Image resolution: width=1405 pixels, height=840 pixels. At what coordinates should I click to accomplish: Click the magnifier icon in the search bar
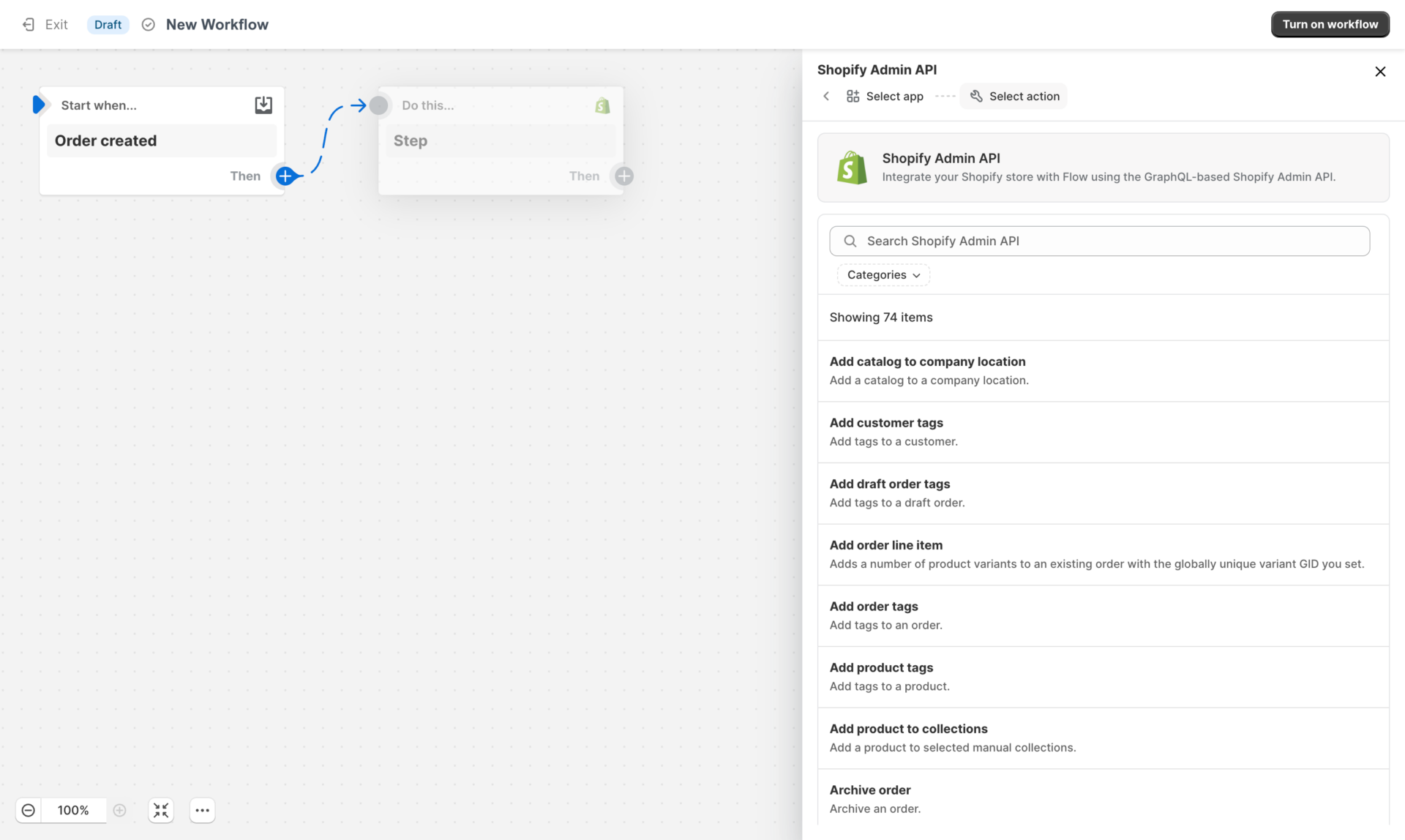point(850,241)
